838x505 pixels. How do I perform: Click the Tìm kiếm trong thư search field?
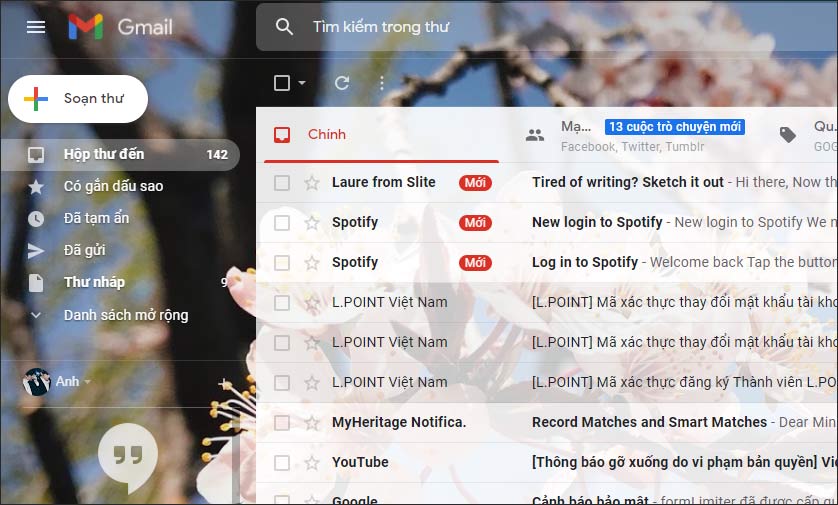coord(547,27)
